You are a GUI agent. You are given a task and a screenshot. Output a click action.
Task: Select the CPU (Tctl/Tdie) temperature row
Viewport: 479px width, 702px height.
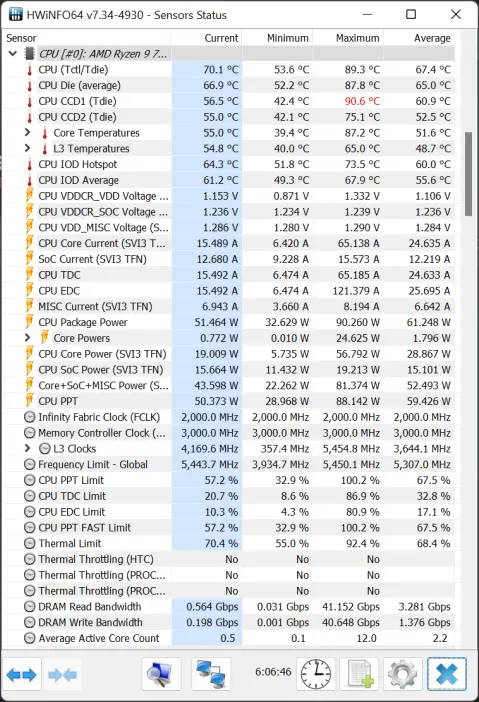pos(229,69)
